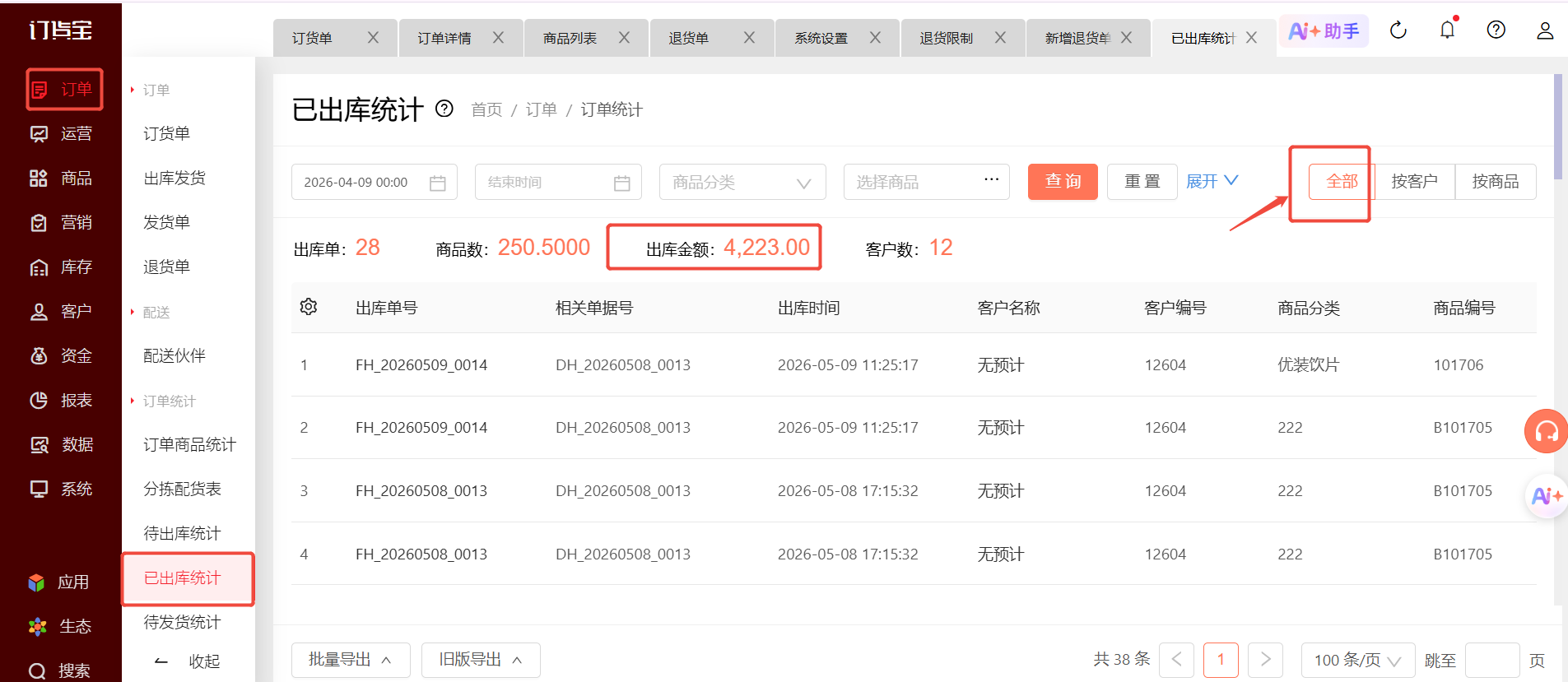Select the 按客户 view option

click(1414, 181)
